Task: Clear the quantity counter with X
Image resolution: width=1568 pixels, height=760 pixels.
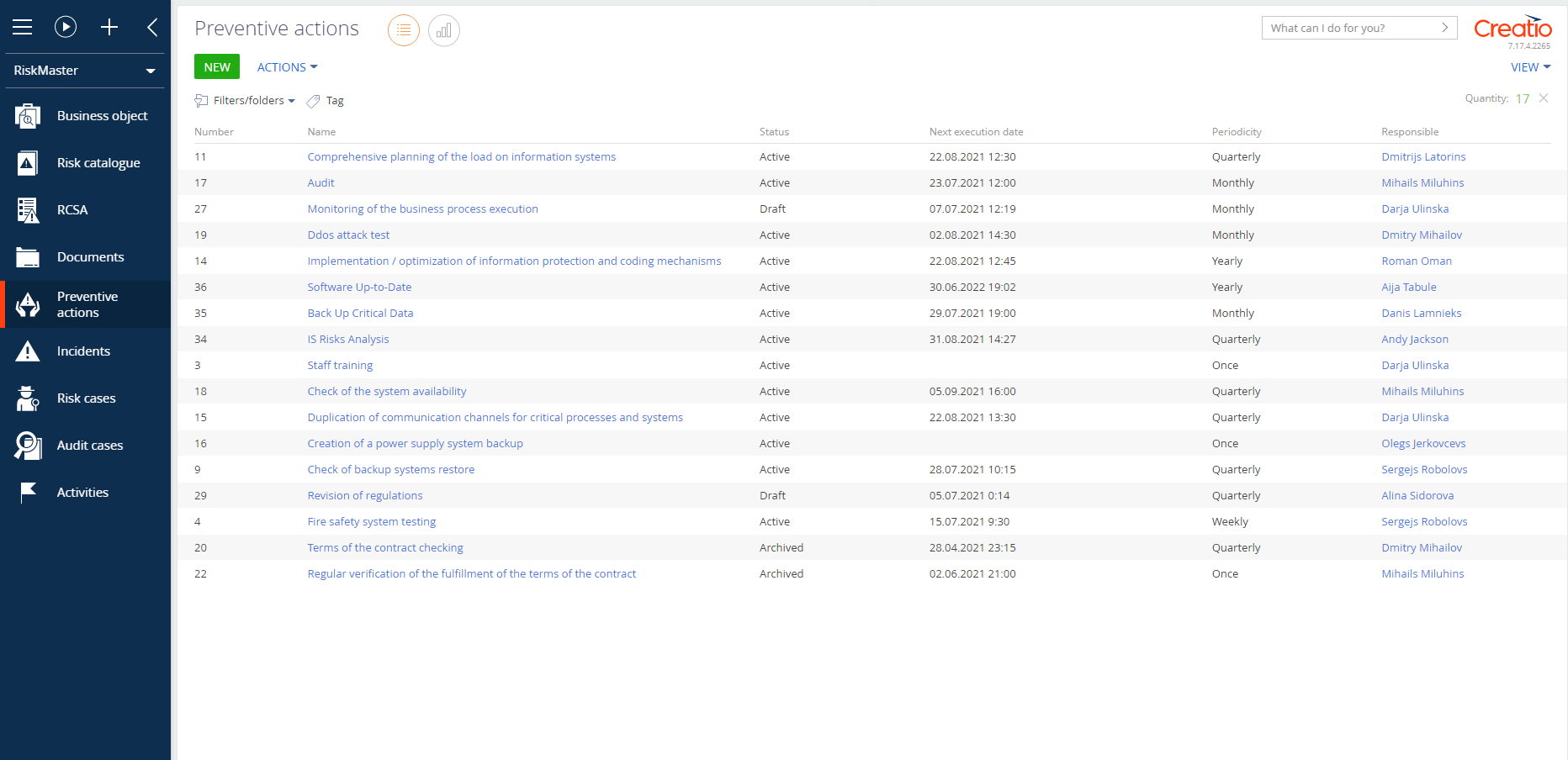Action: pos(1544,98)
